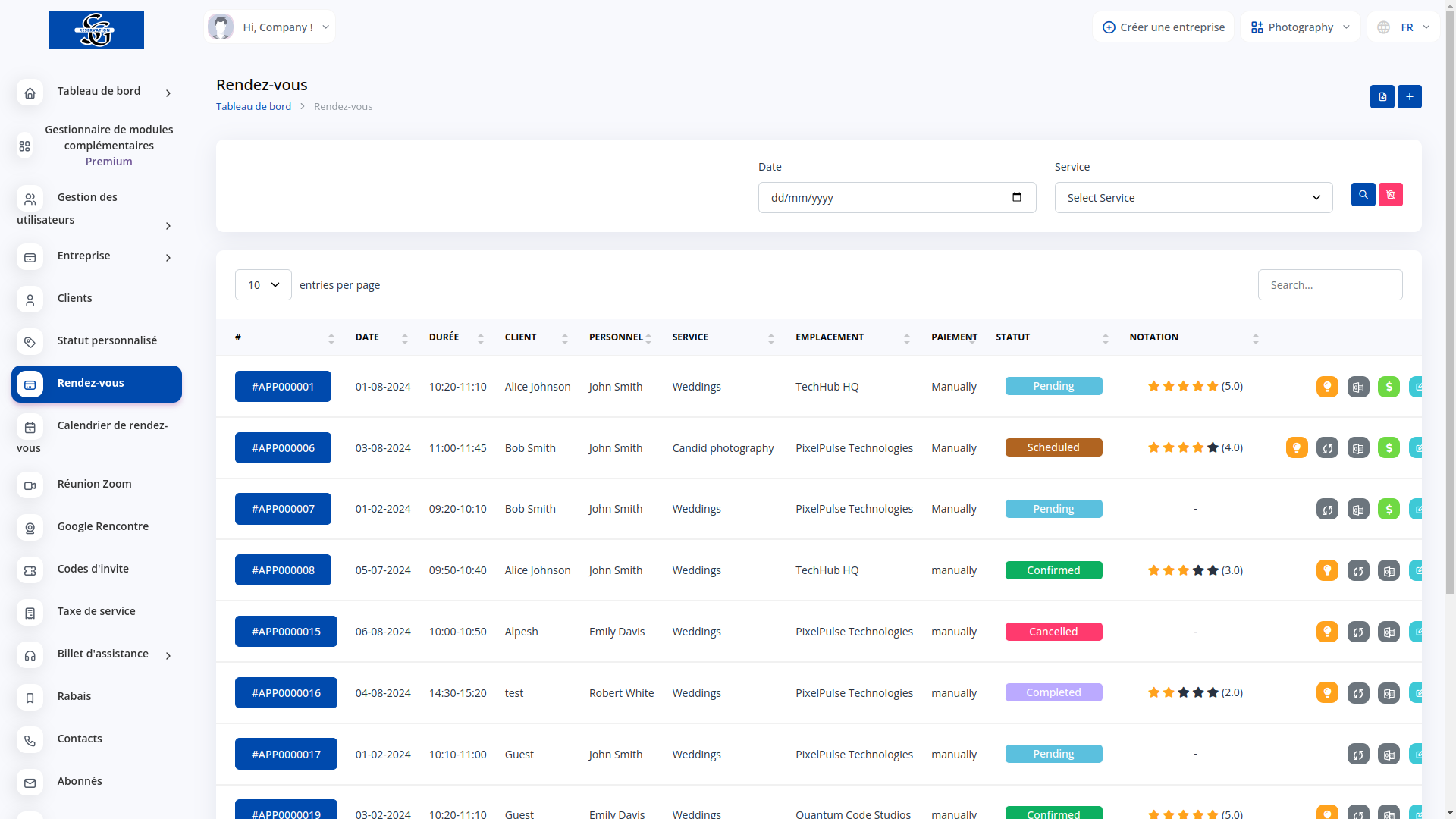1456x819 pixels.
Task: Open the calendar picker in Date field
Action: coord(1016,198)
